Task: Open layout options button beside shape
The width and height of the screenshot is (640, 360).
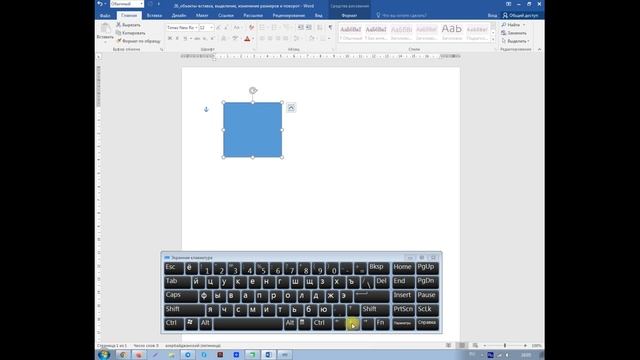Action: pos(291,108)
